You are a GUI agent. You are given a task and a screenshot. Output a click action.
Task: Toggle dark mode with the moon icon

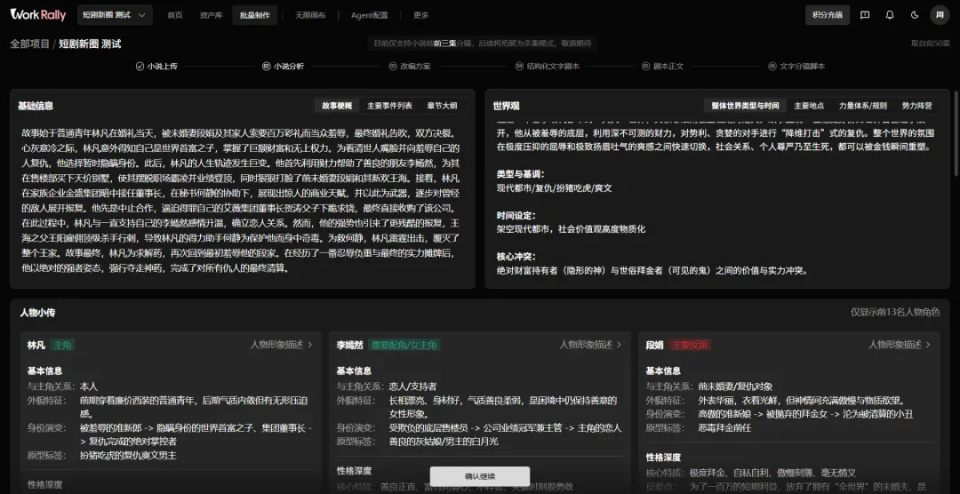(915, 15)
